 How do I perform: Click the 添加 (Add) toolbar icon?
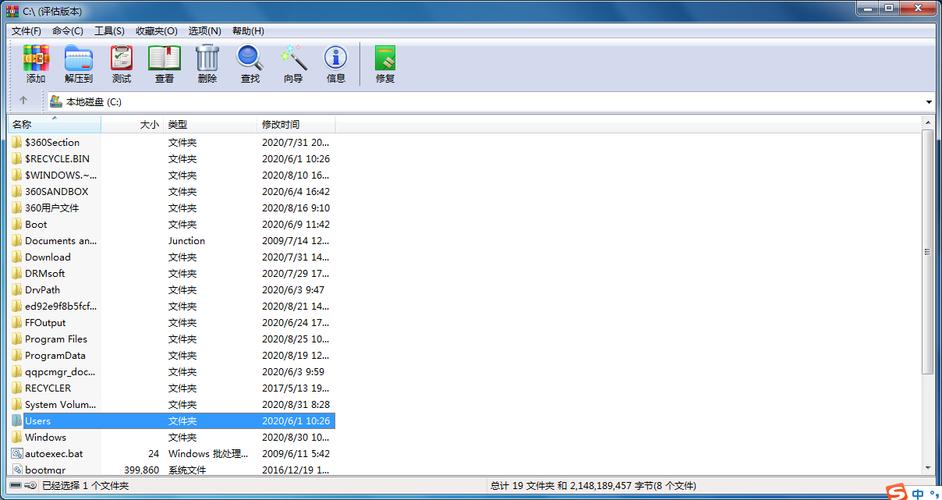(x=36, y=64)
